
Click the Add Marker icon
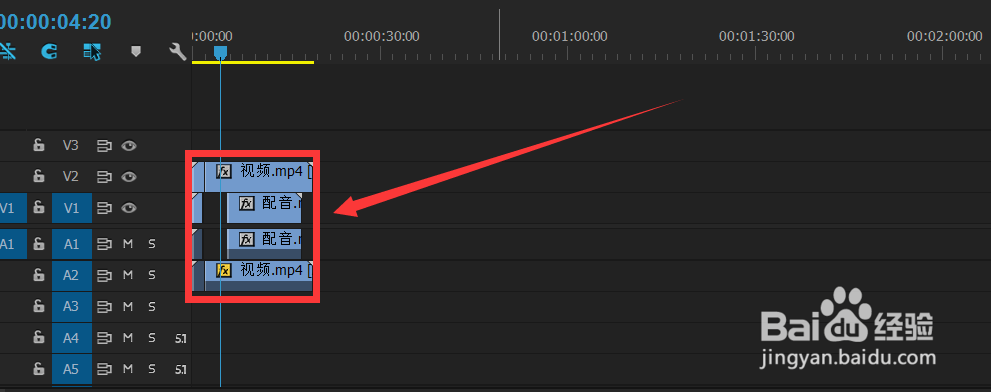(136, 51)
